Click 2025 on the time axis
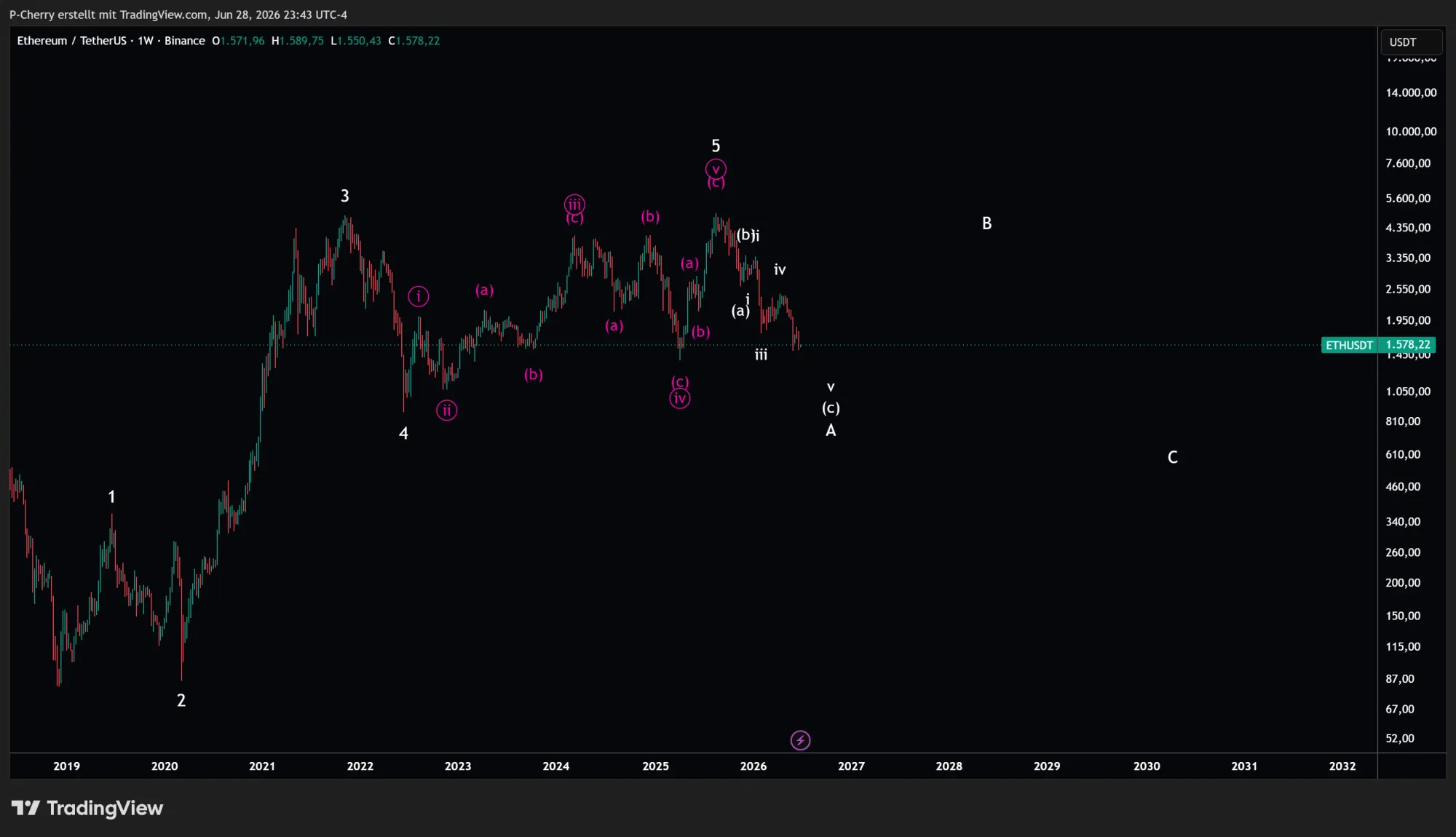This screenshot has height=837, width=1456. (x=656, y=766)
